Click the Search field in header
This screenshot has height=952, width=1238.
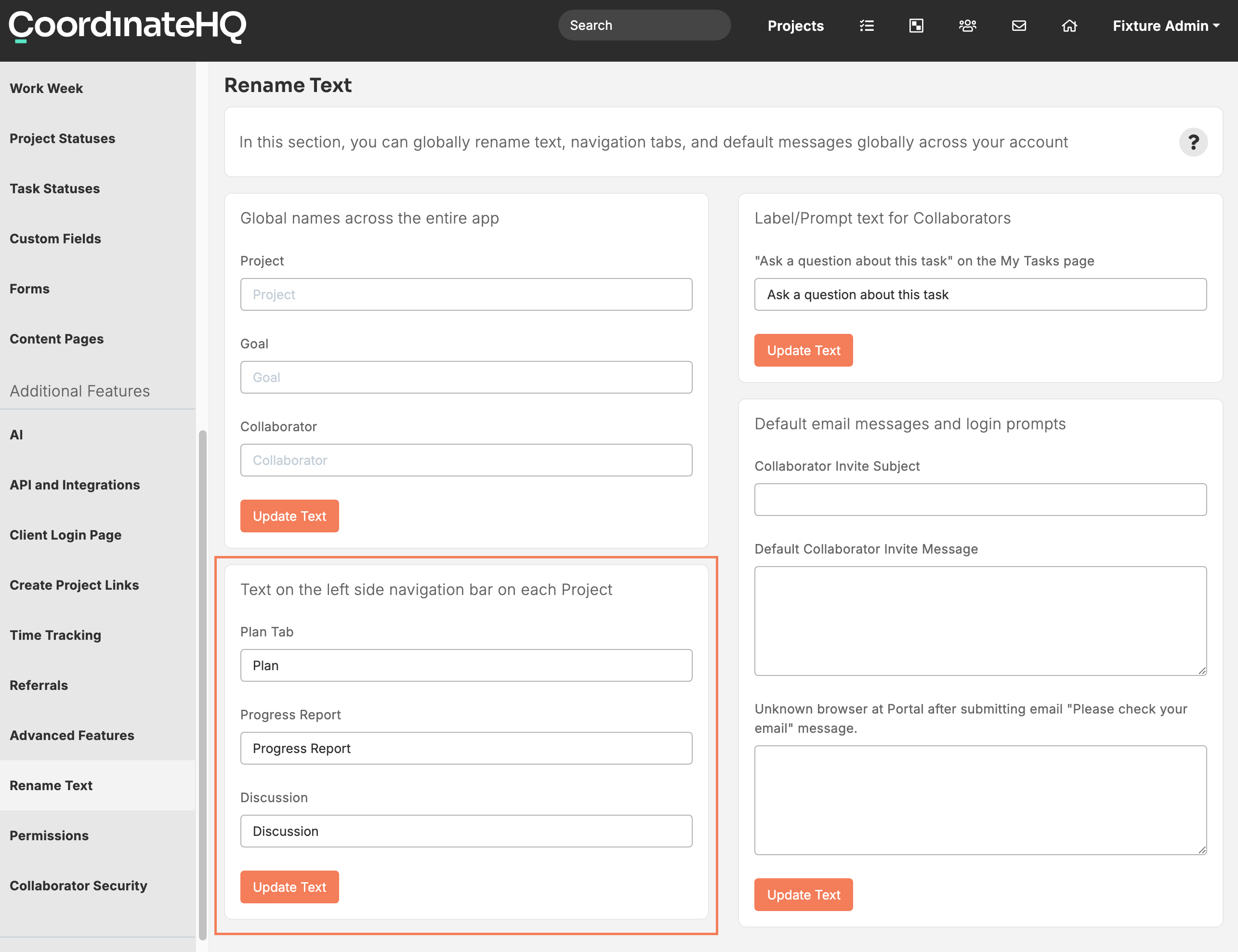(x=644, y=25)
